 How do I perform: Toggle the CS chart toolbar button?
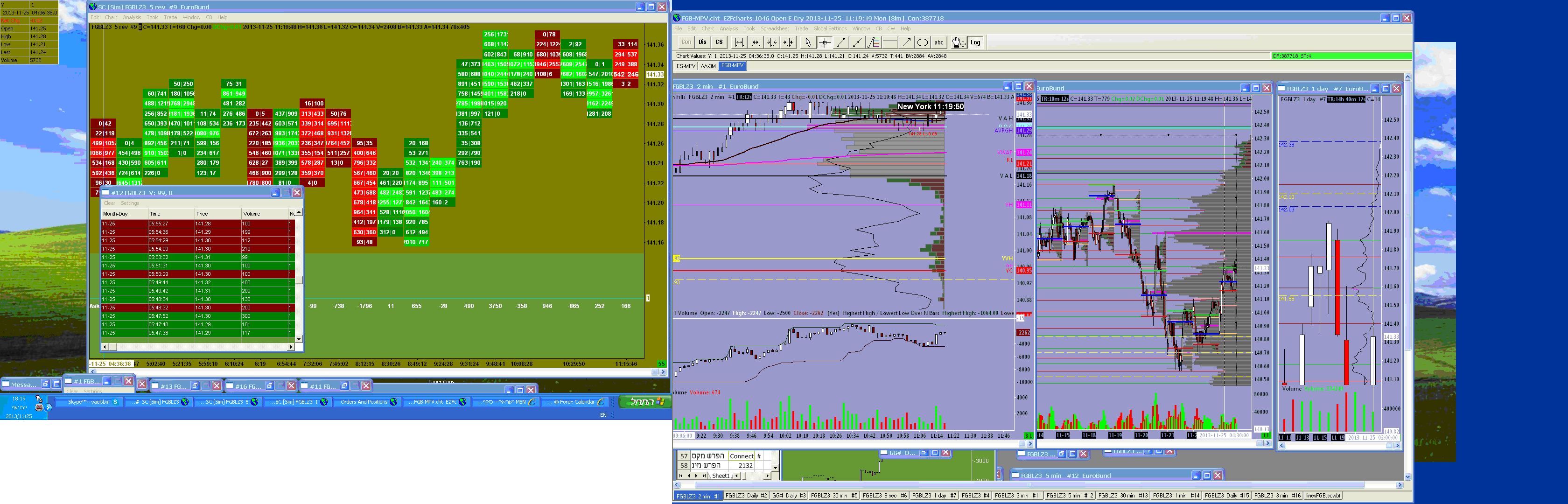pyautogui.click(x=719, y=42)
